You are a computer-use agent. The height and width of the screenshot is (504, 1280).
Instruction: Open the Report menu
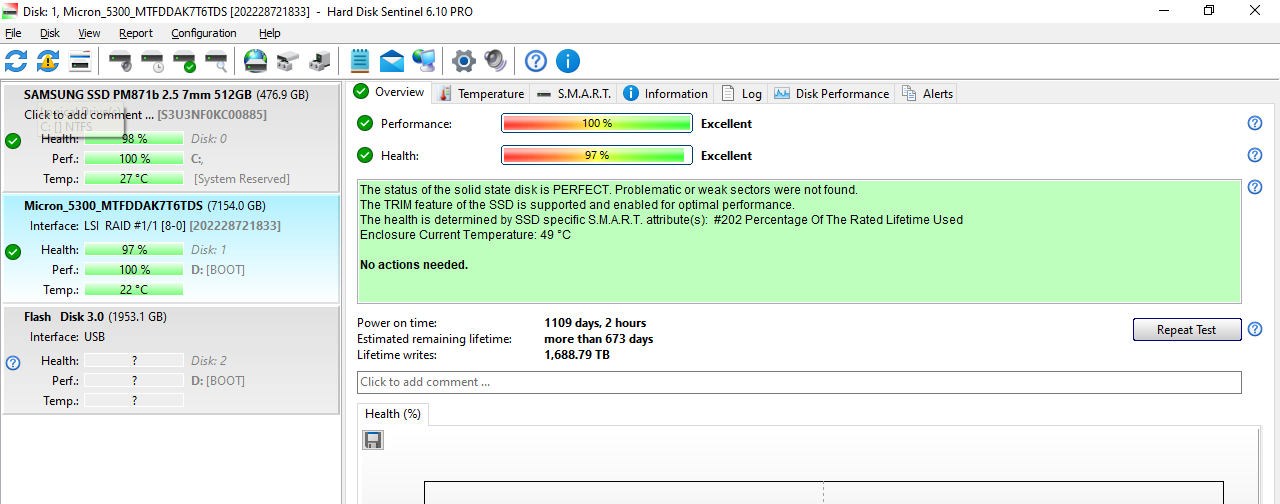pos(136,33)
